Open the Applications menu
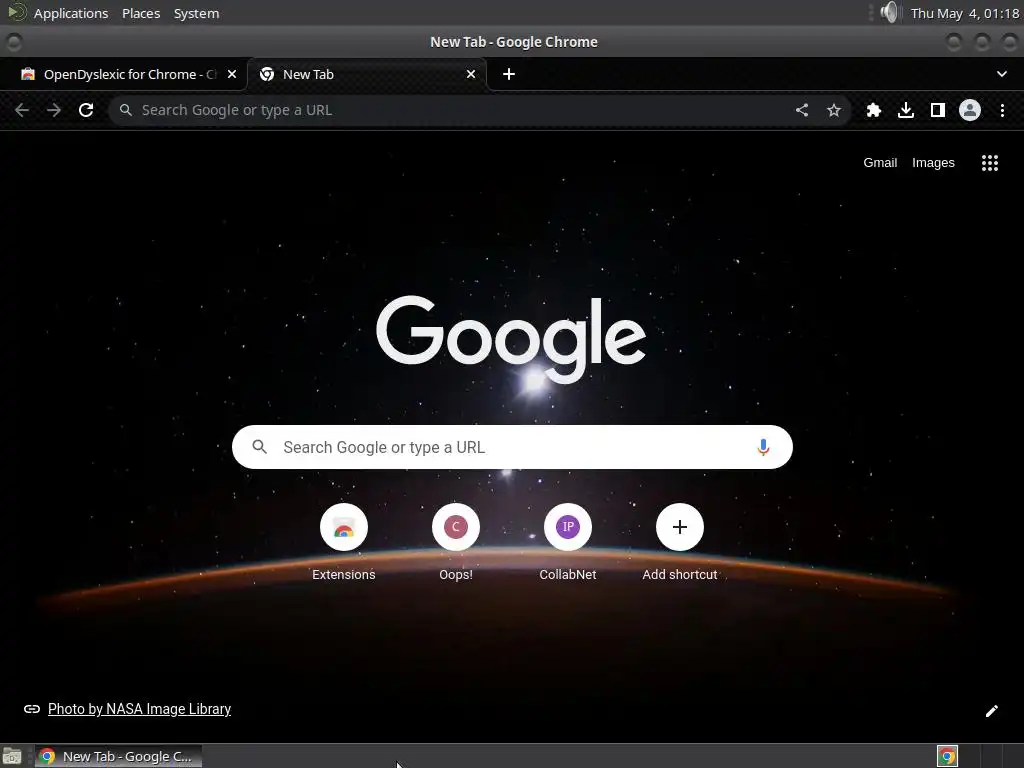Screen dimensions: 1024x768 click(x=71, y=13)
